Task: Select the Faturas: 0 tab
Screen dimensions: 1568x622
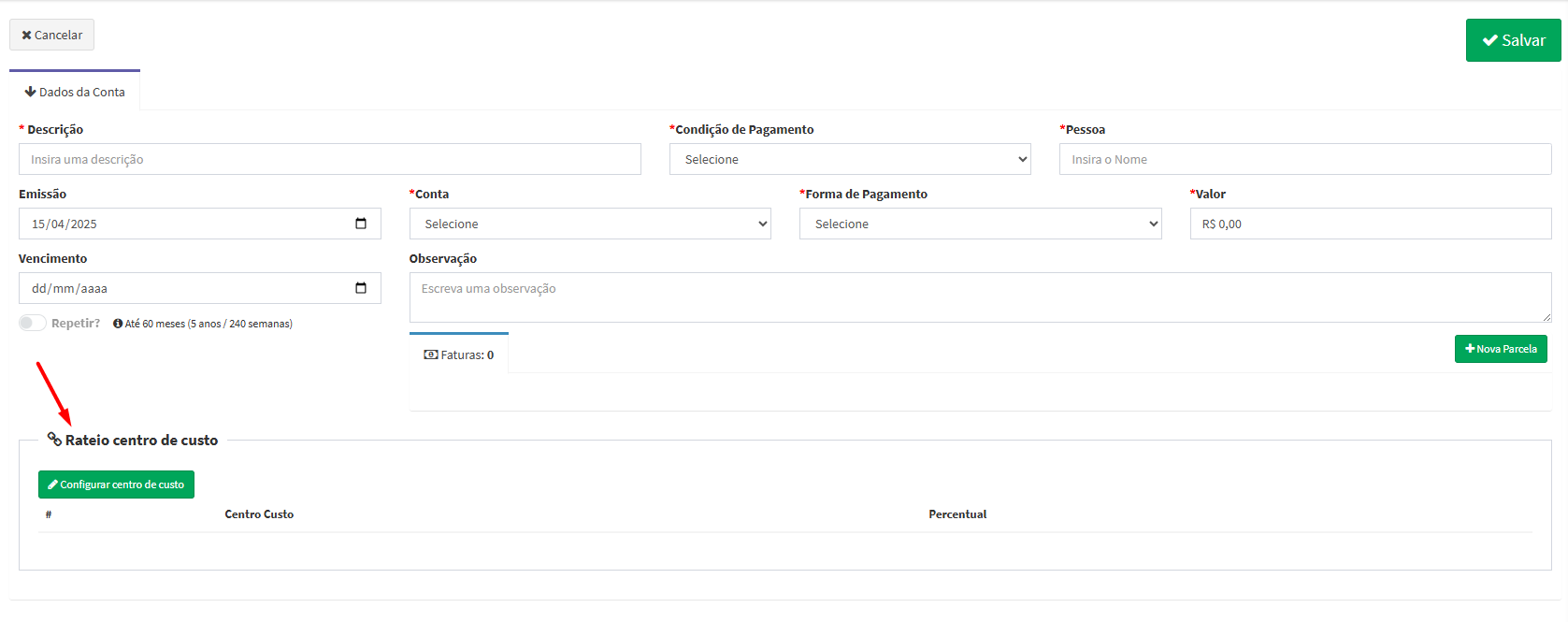Action: (459, 354)
